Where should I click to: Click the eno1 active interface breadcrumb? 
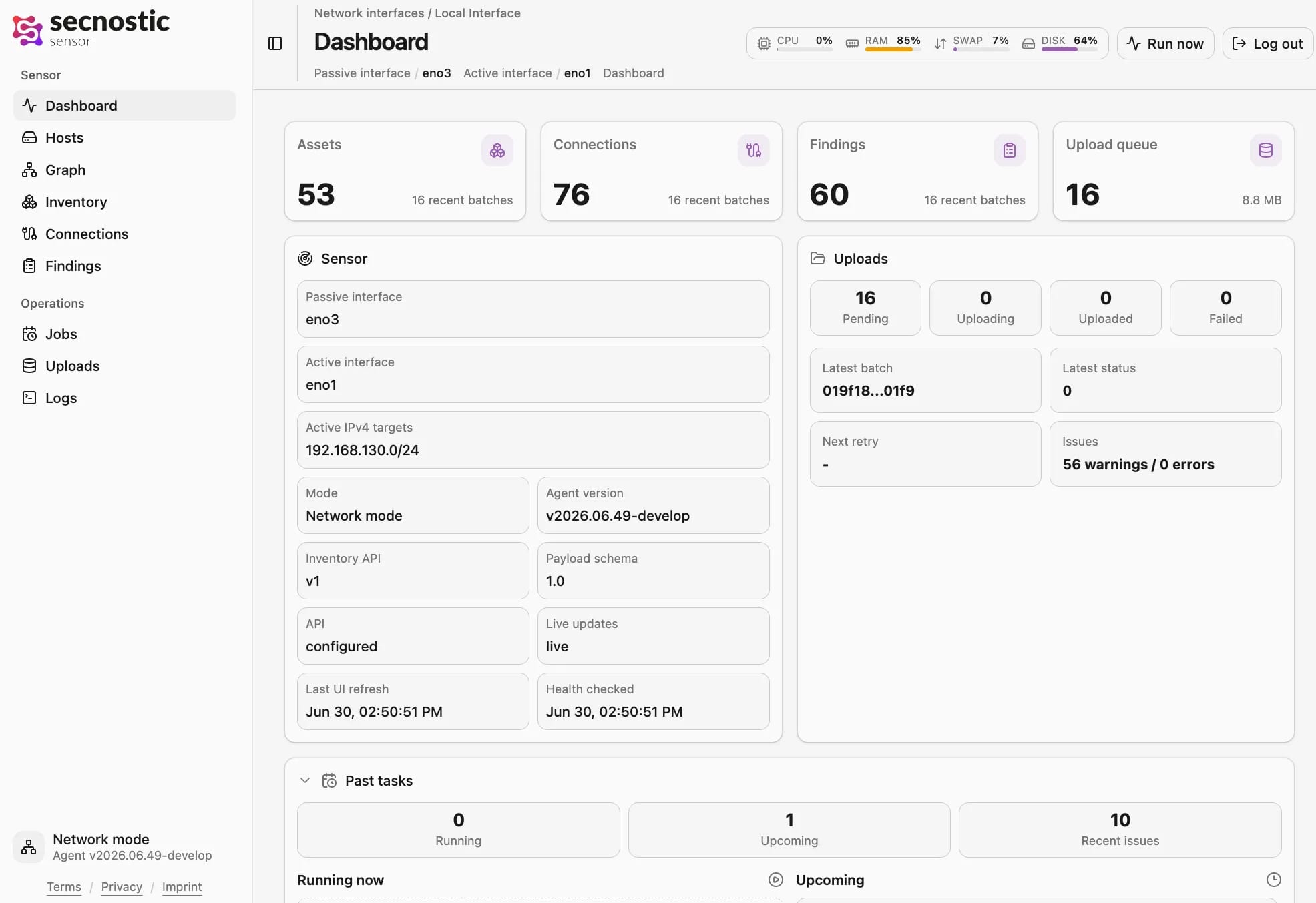578,73
